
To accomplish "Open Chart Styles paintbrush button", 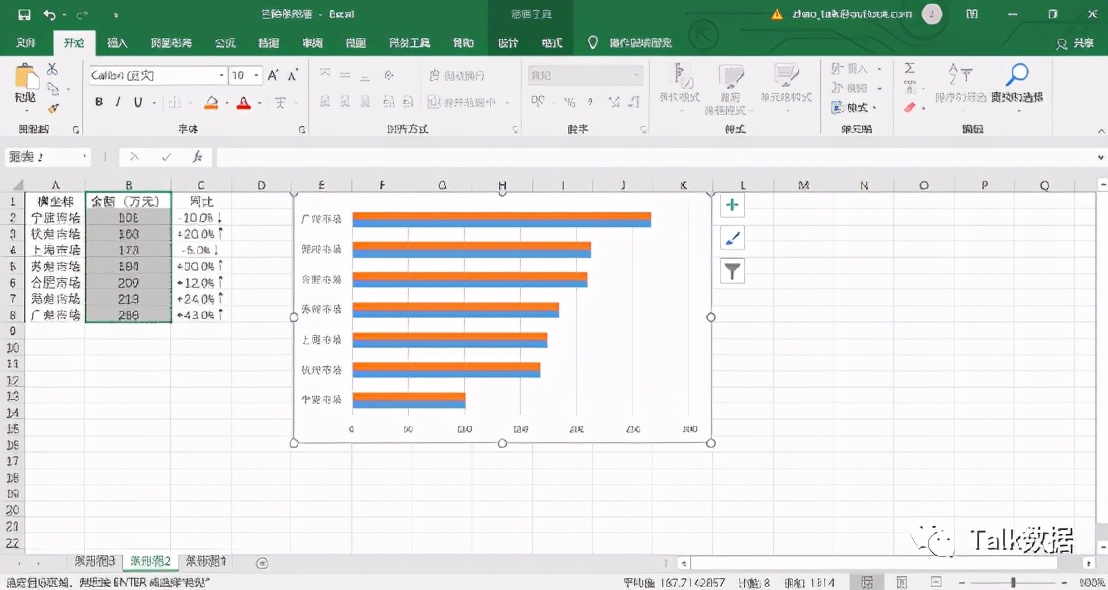I will tap(732, 238).
